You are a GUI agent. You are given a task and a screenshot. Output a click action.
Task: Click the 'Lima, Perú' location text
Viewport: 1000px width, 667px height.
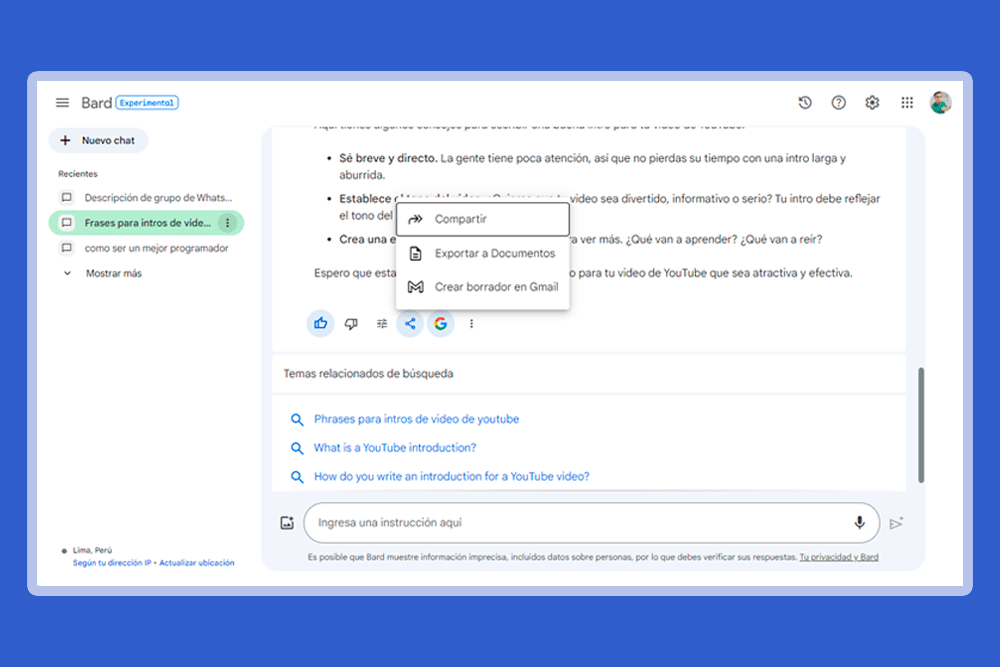(x=92, y=550)
